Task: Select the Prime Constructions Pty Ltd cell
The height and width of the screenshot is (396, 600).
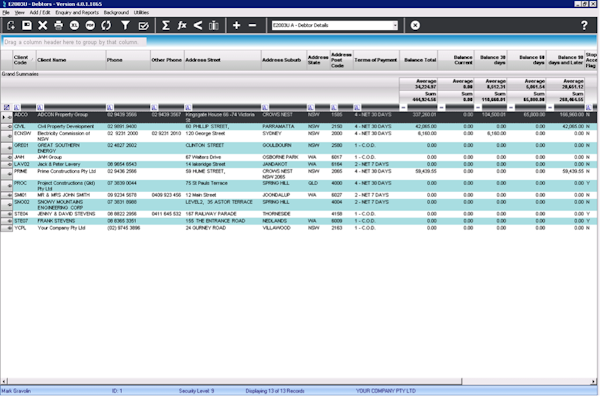Action: click(71, 174)
